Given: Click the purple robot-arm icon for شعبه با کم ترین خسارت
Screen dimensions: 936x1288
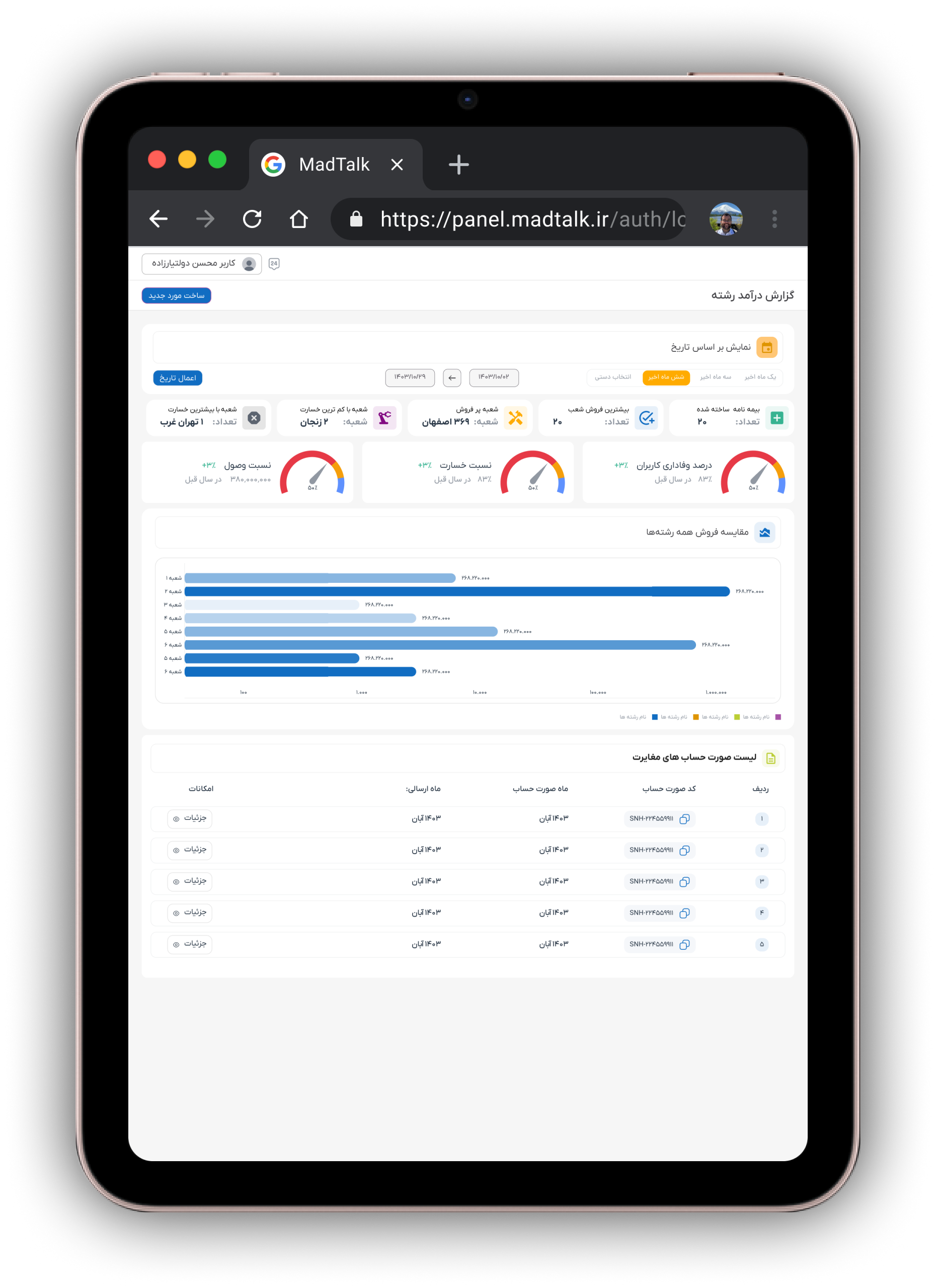Looking at the screenshot, I should (x=384, y=418).
